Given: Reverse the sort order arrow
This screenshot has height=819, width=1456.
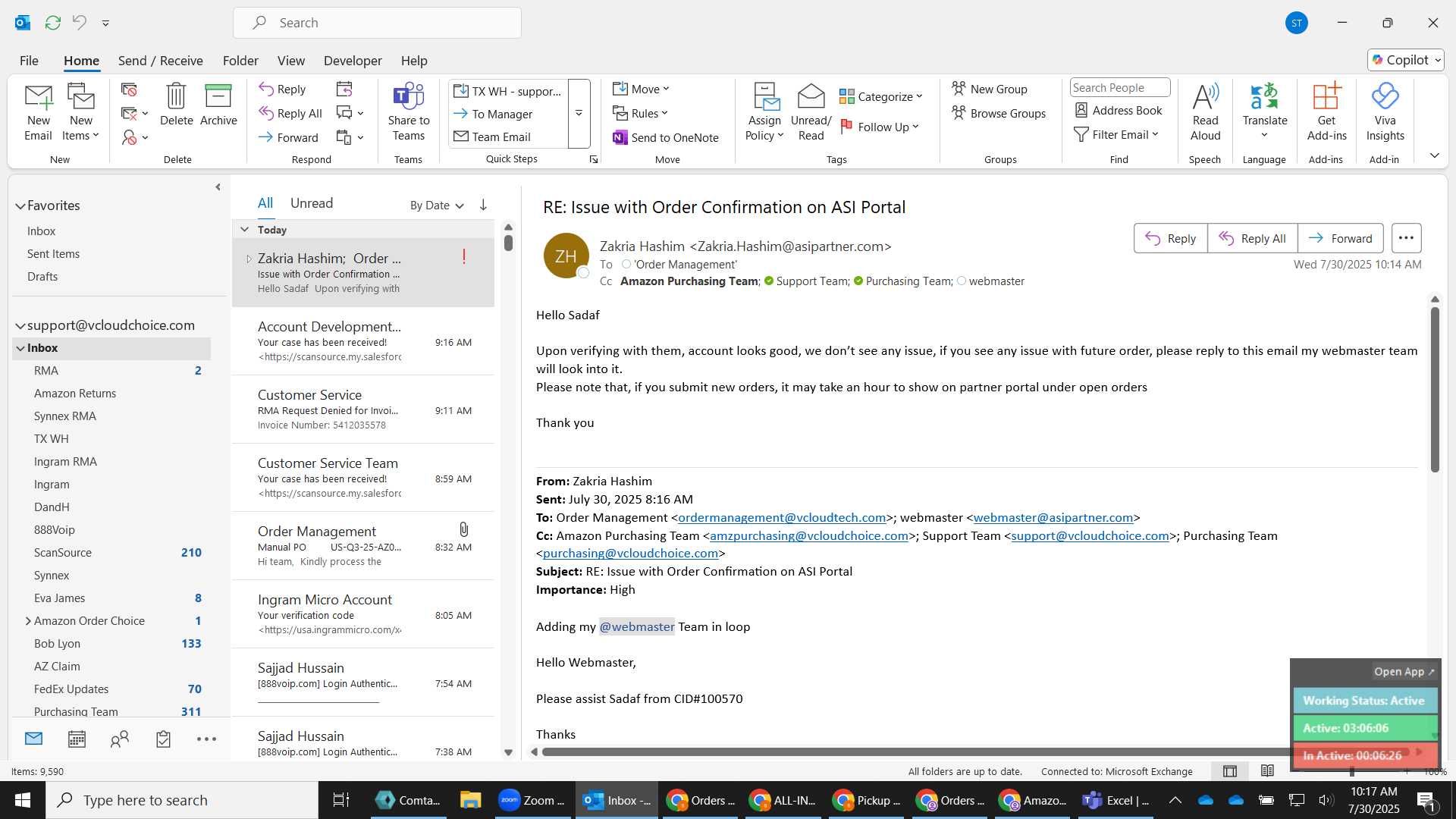Looking at the screenshot, I should click(x=483, y=205).
